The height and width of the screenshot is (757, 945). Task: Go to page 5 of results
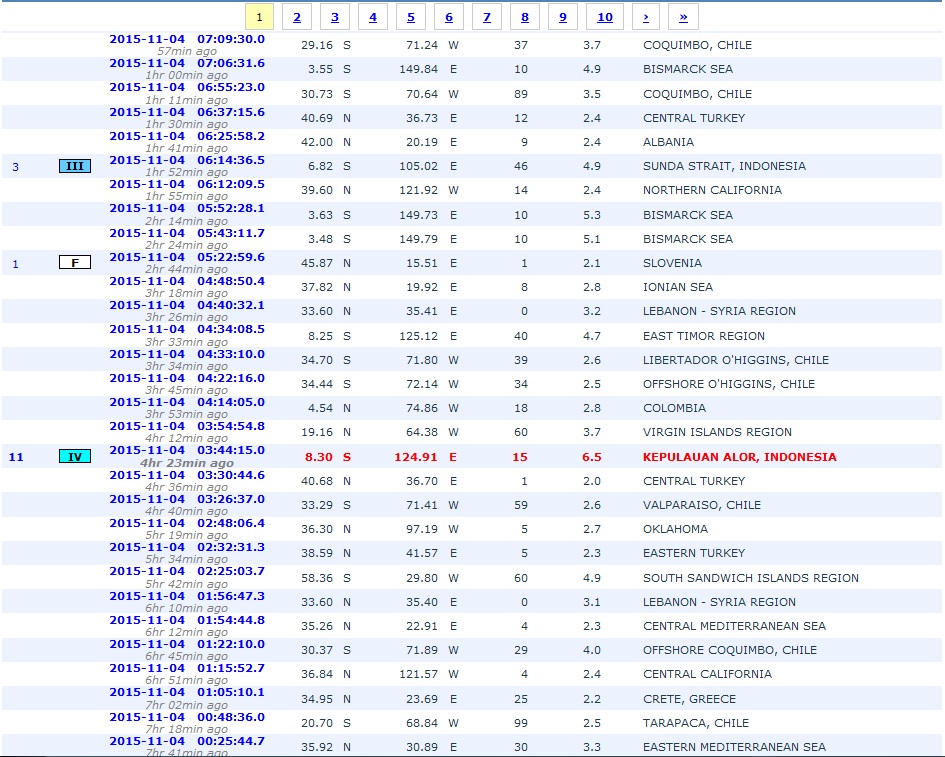point(410,17)
